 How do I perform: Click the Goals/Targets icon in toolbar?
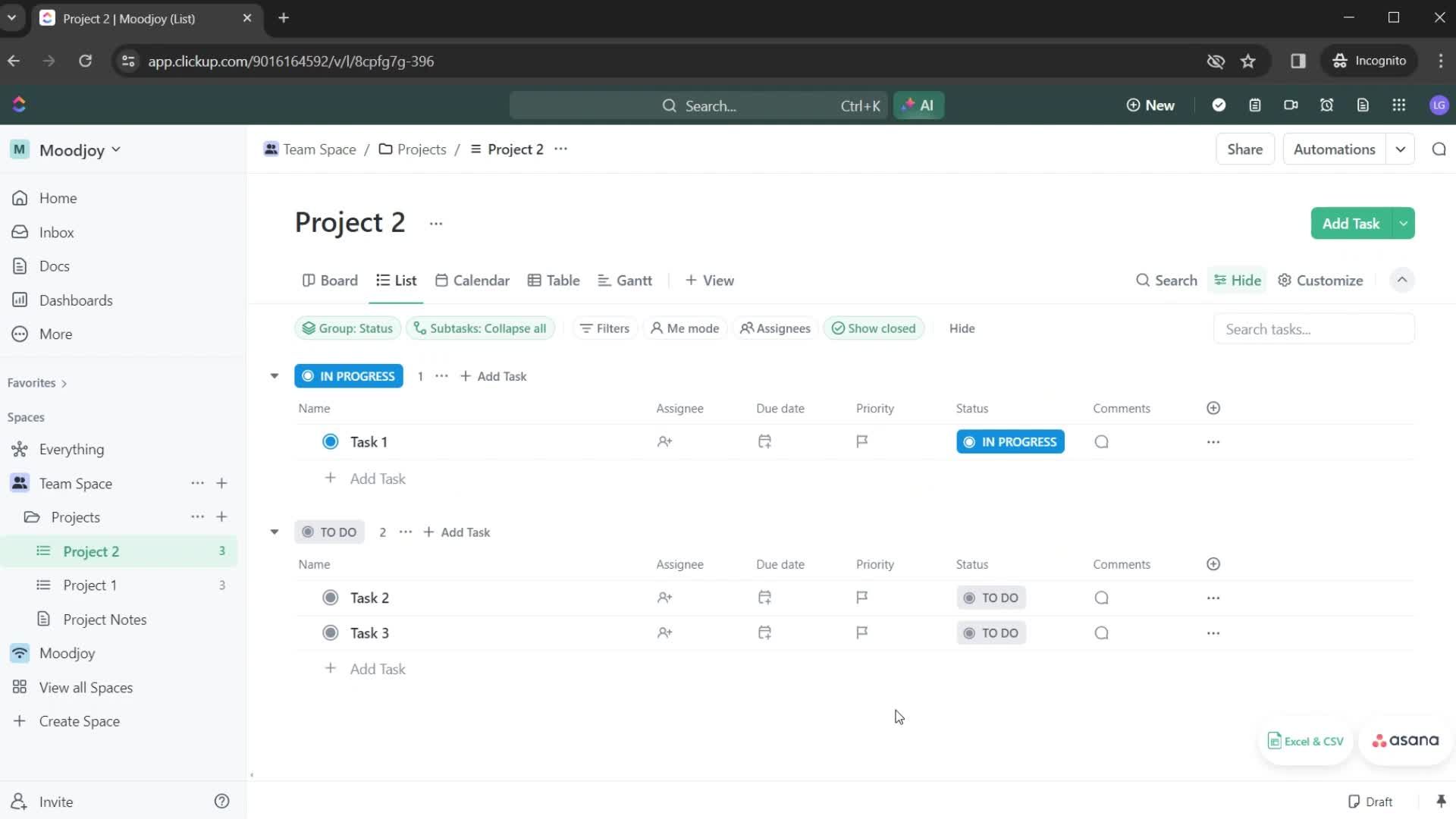point(1219,105)
